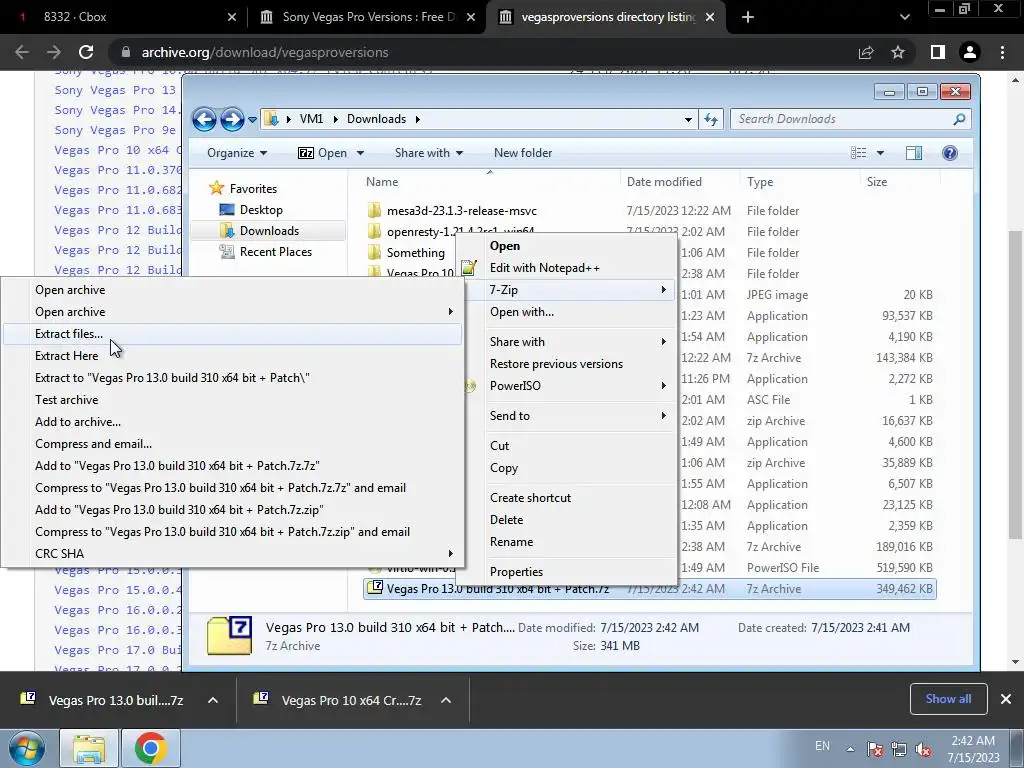Screen dimensions: 1024x768
Task: Click Send to submenu entry
Action: [x=568, y=416]
